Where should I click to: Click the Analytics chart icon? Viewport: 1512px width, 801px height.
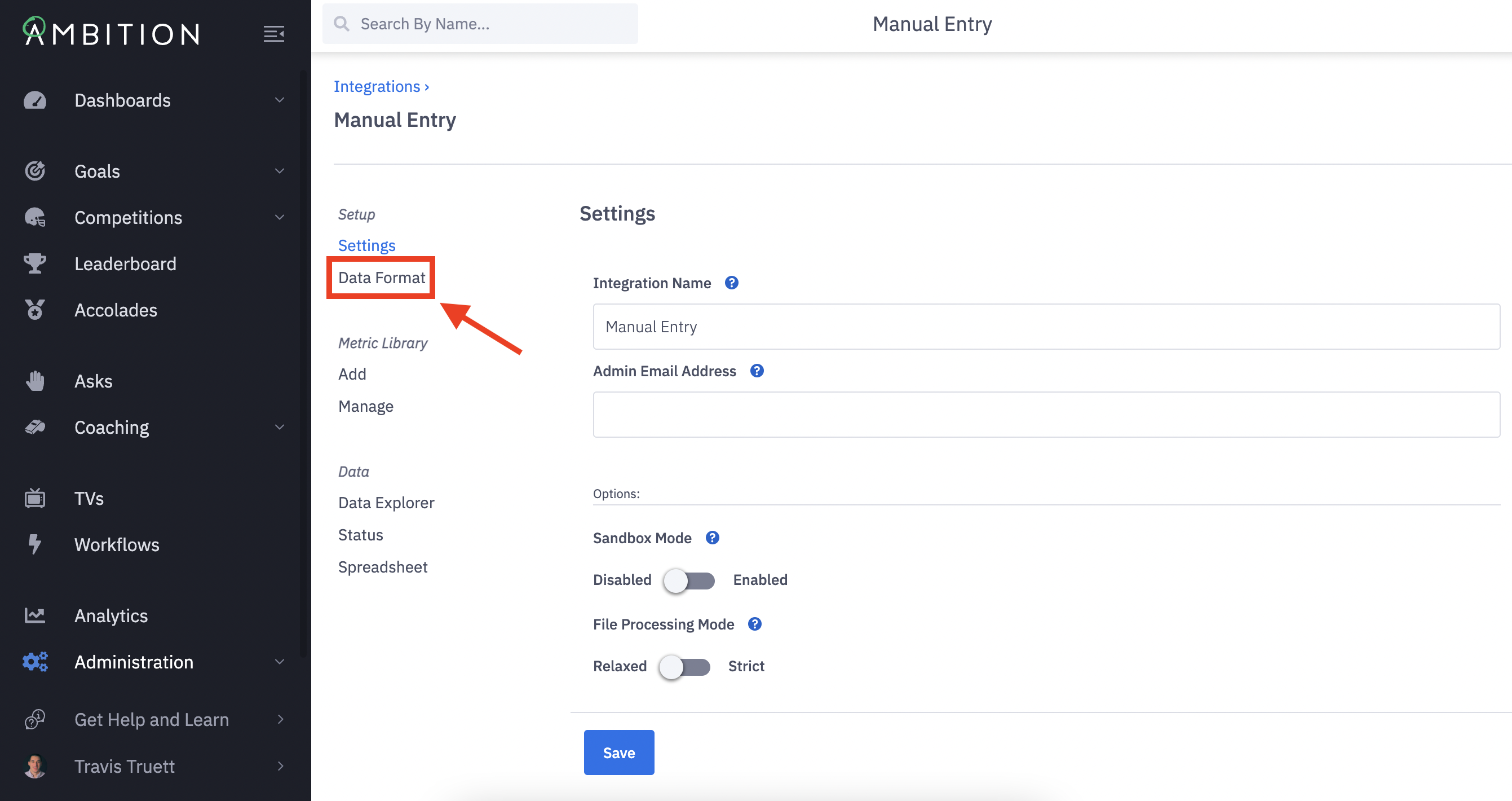(x=34, y=615)
